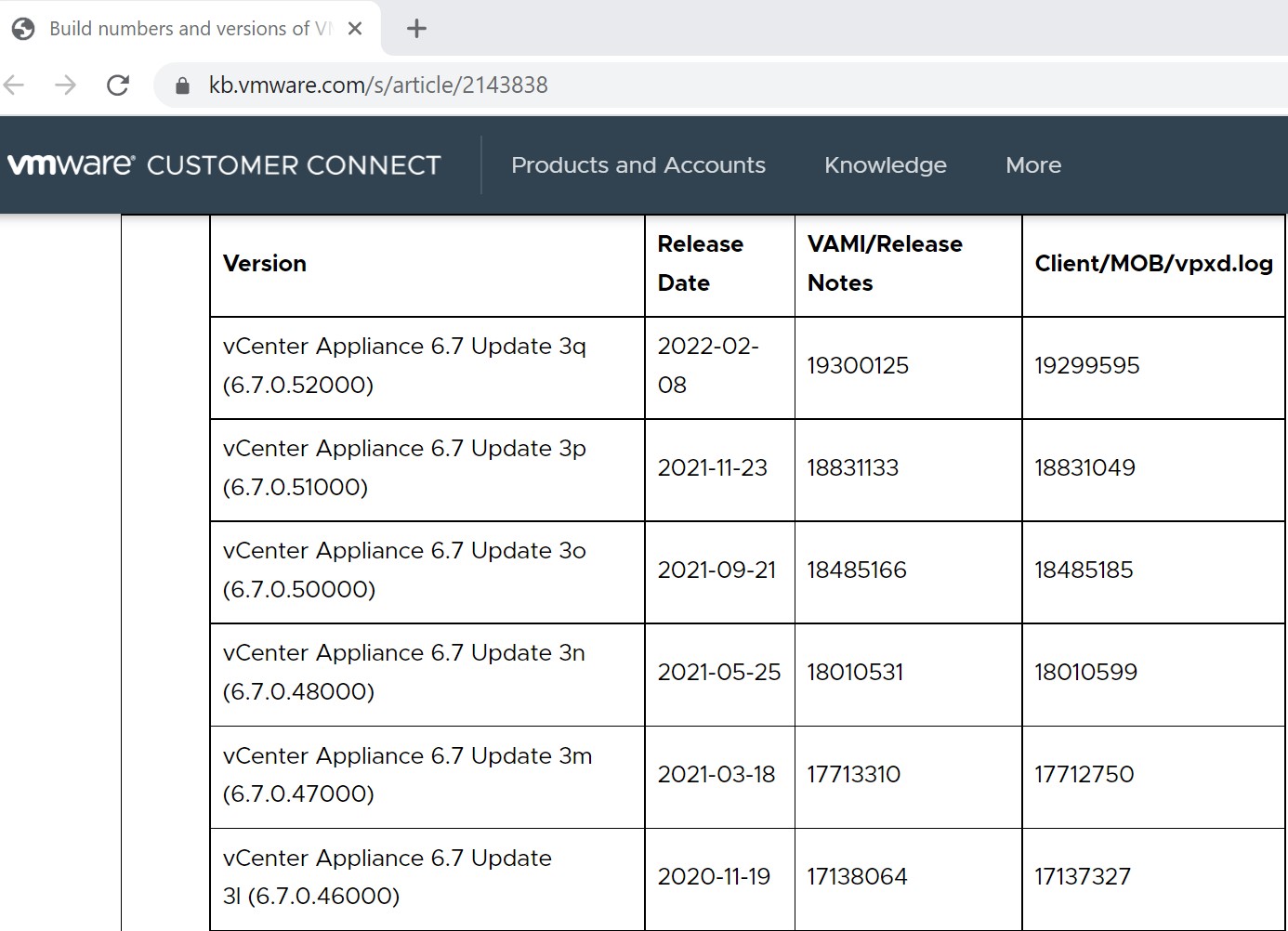Click release date 2021-11-23
Image resolution: width=1288 pixels, height=931 pixels.
point(713,468)
